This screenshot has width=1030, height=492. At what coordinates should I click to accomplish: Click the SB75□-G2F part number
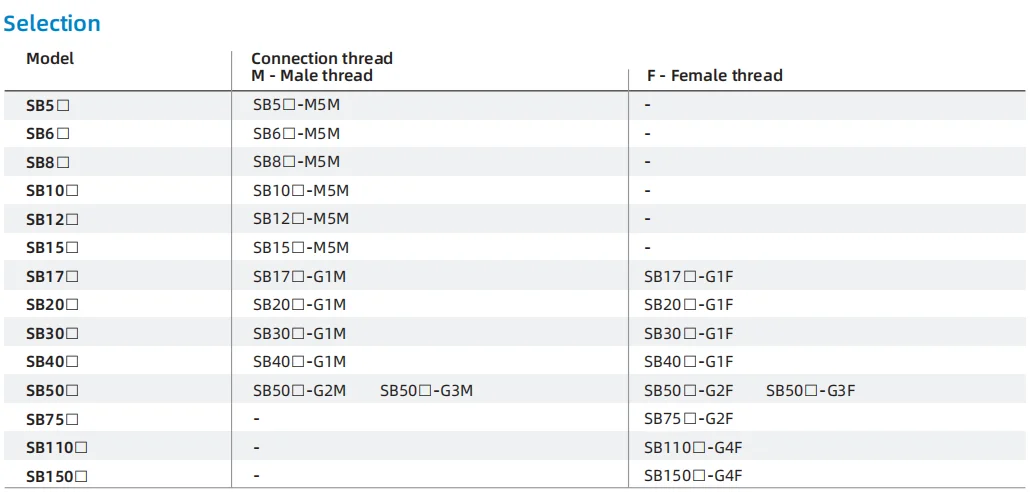tap(688, 419)
